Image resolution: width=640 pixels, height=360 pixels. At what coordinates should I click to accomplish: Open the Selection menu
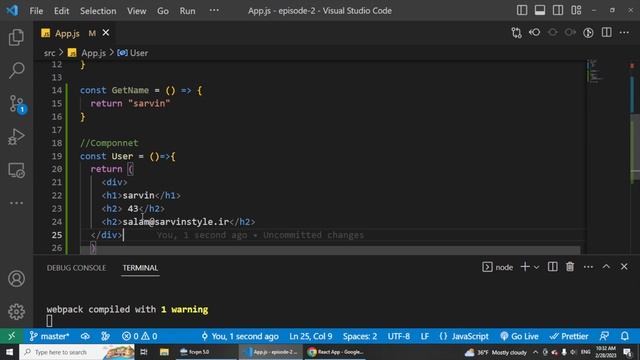click(x=98, y=11)
